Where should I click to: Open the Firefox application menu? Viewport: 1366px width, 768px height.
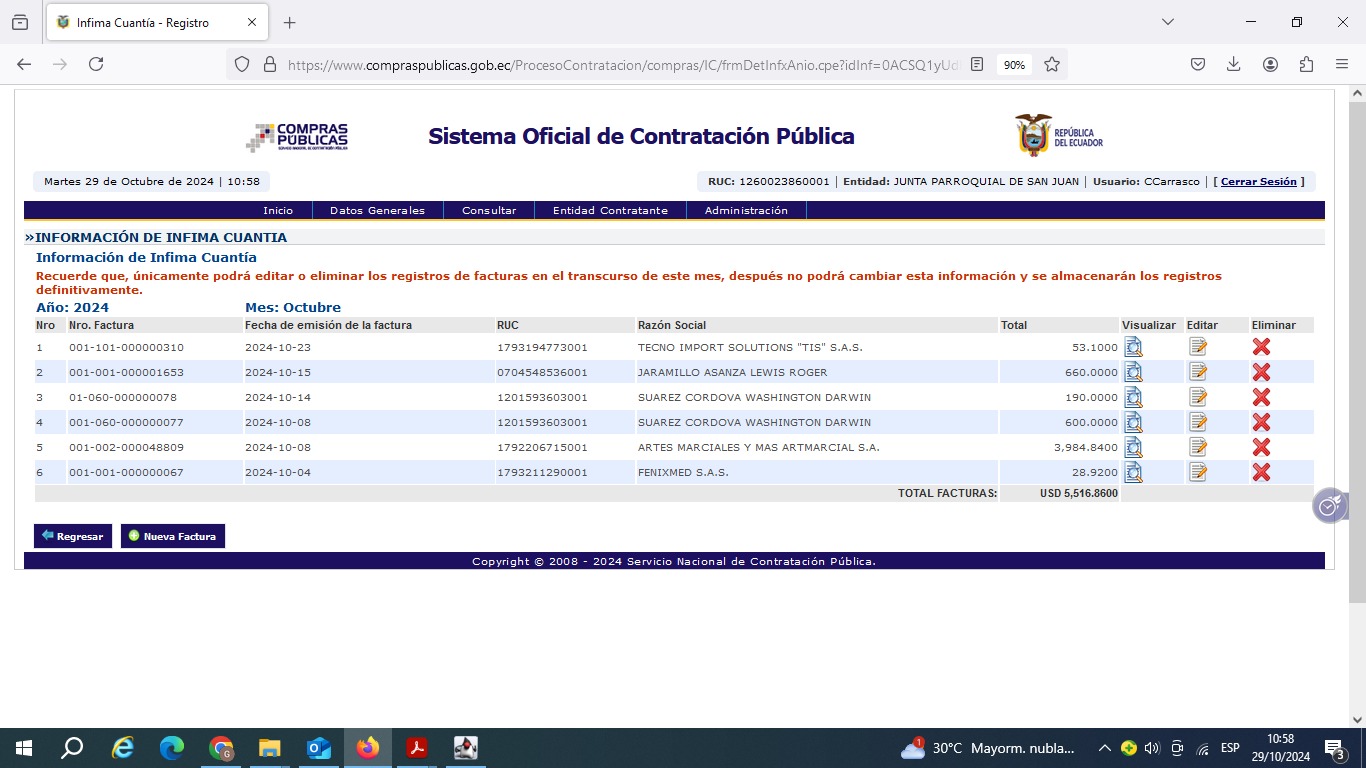pyautogui.click(x=1342, y=64)
